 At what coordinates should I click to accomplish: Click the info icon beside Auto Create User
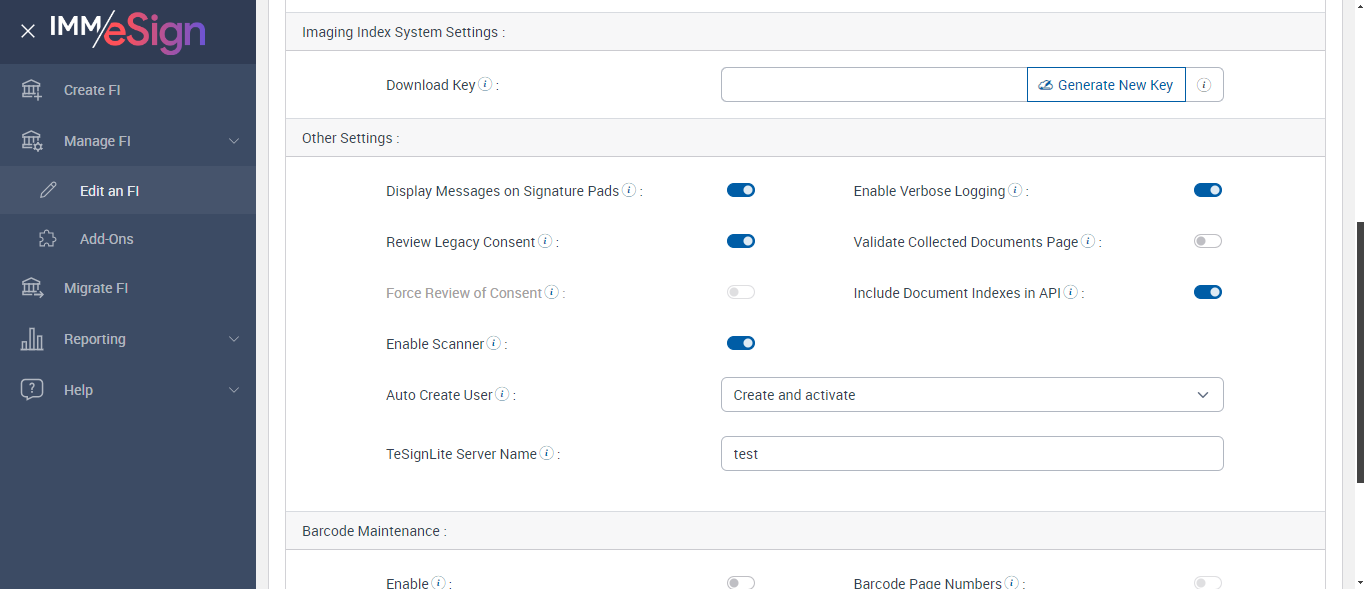502,395
